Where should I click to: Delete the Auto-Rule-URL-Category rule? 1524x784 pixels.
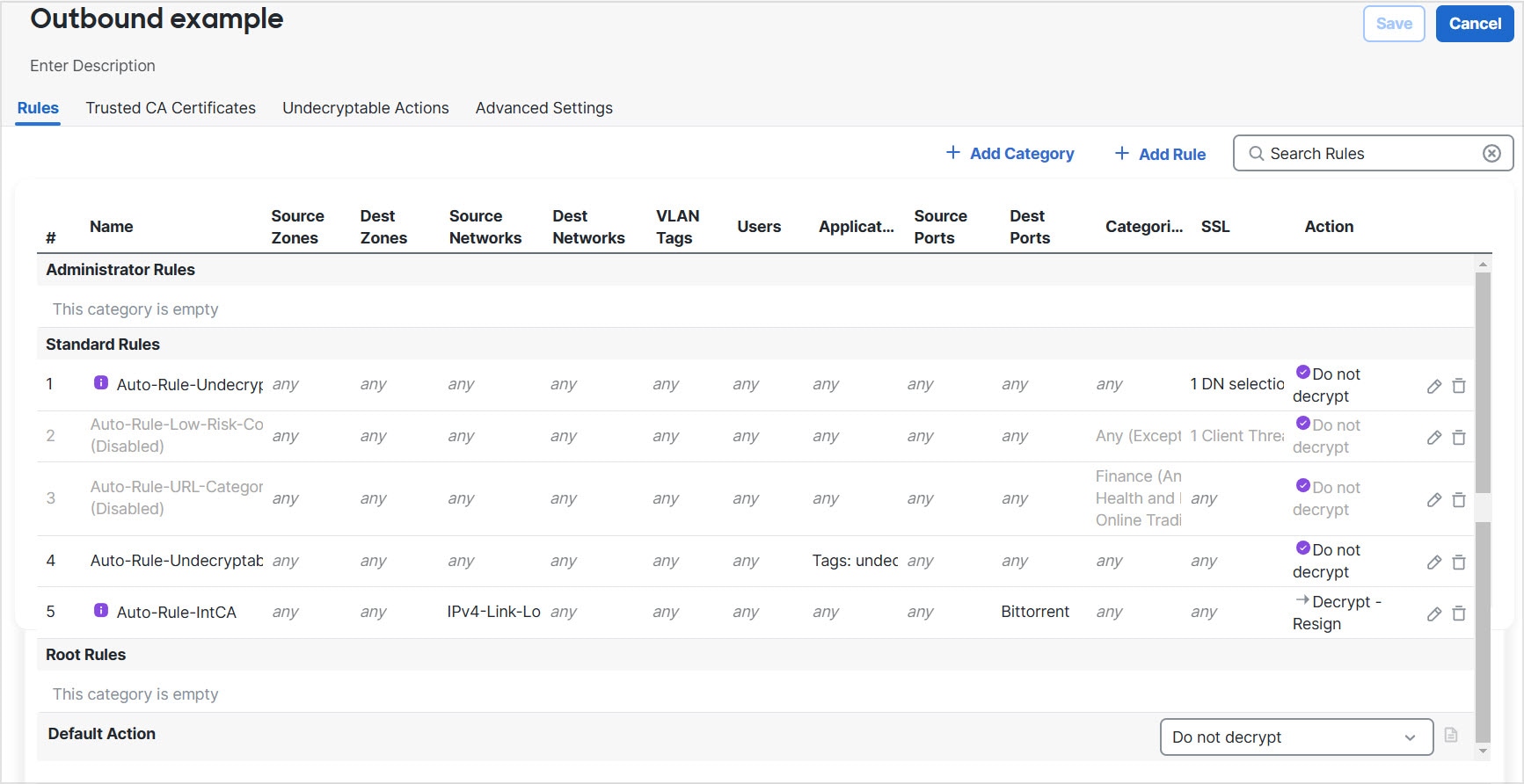click(x=1458, y=500)
